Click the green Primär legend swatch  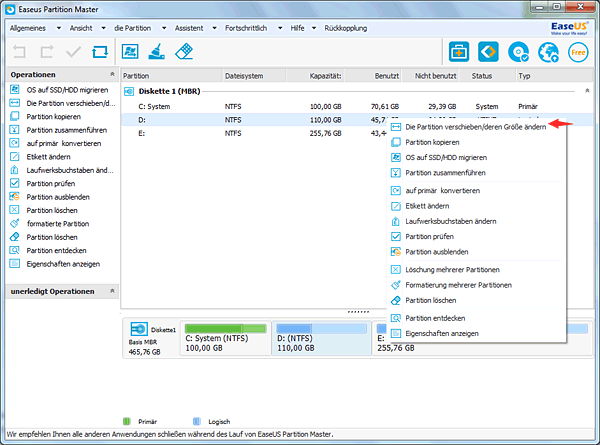tap(127, 421)
